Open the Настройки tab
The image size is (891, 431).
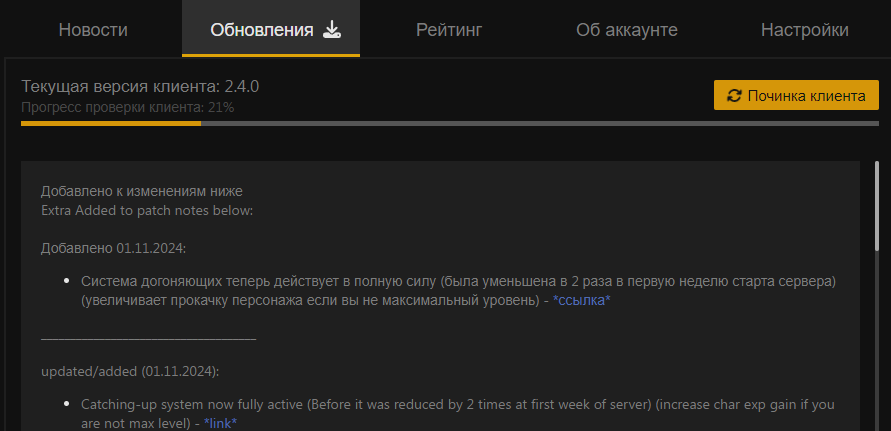pyautogui.click(x=804, y=29)
